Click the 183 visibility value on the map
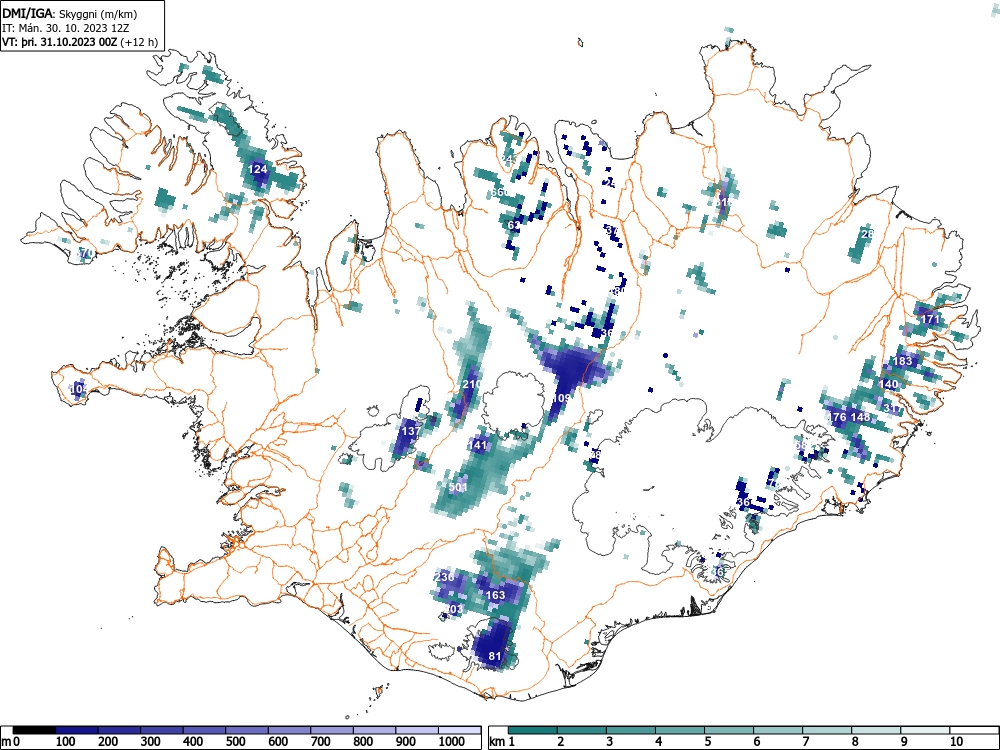Viewport: 1000px width, 750px height. click(902, 361)
